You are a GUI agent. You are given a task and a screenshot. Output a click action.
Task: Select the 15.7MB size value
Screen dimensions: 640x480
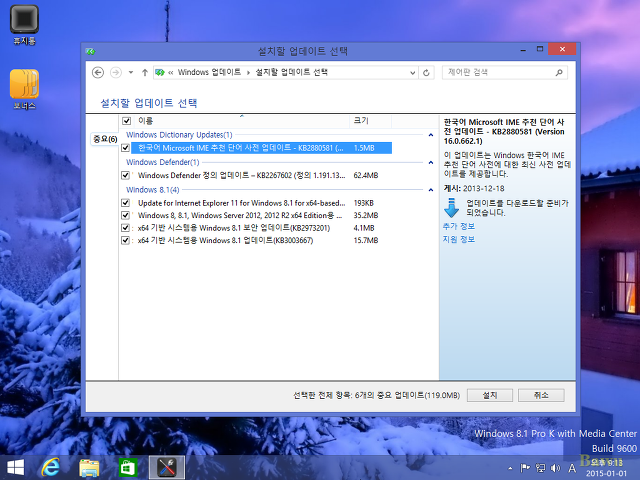[366, 240]
